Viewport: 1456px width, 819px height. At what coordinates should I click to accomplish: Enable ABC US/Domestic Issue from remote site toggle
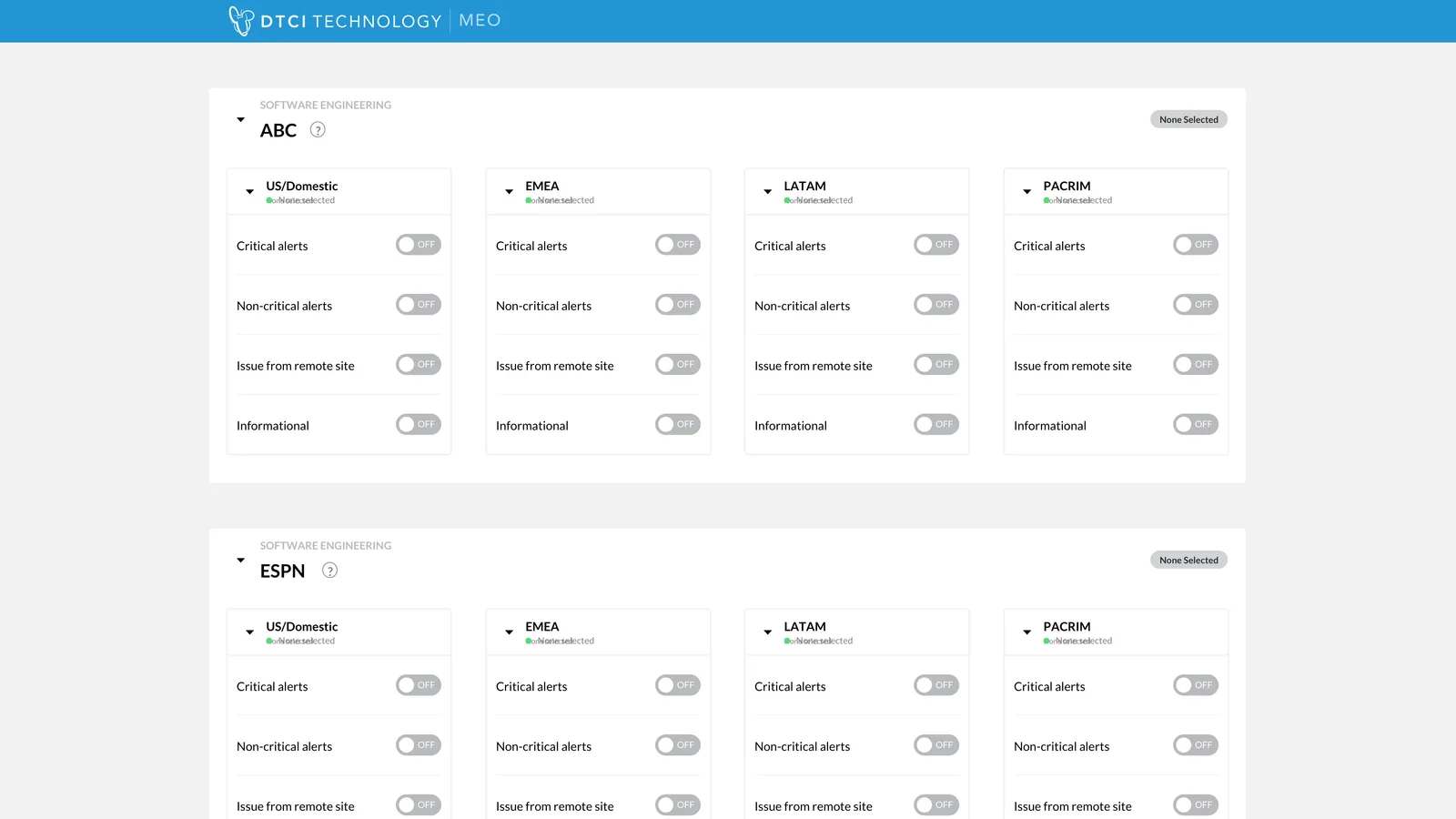pyautogui.click(x=419, y=365)
